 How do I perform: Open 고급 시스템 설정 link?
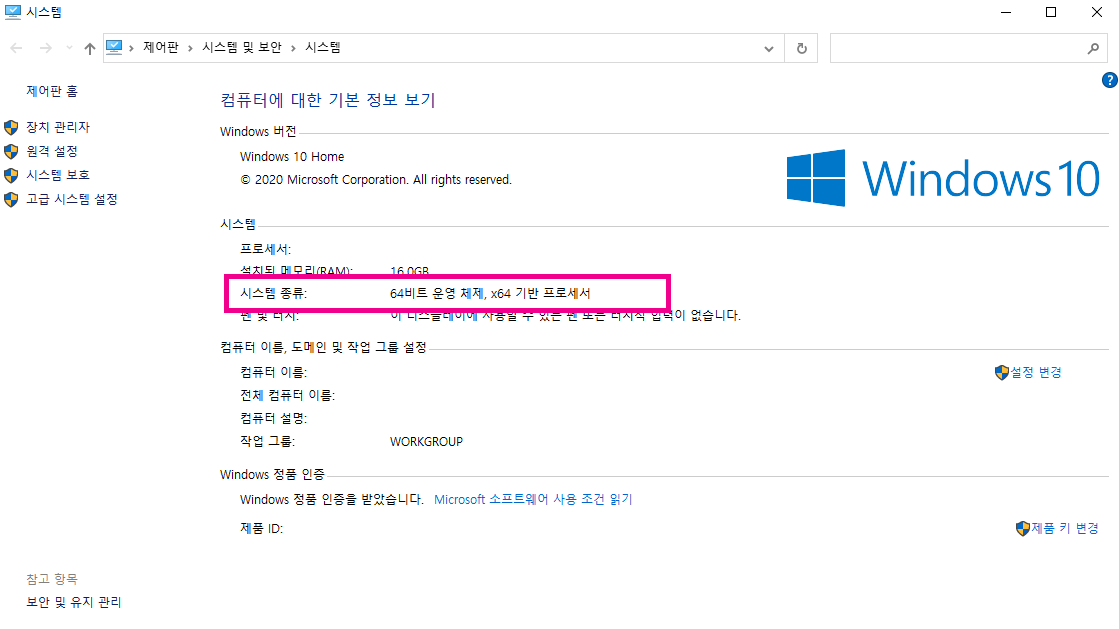click(72, 199)
